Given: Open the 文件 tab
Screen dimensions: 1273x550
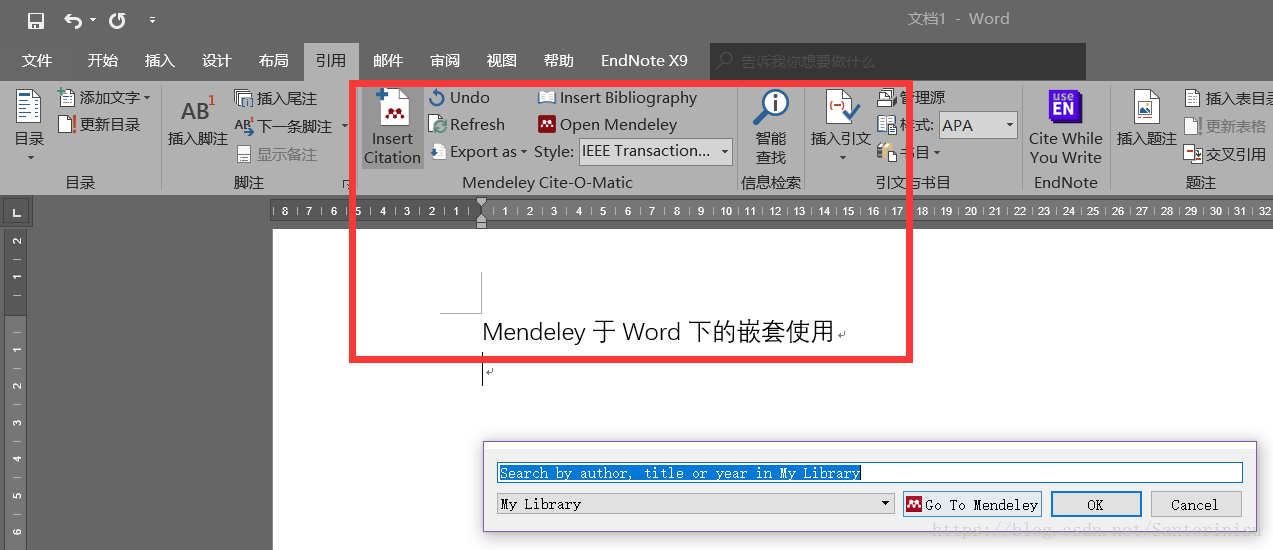Looking at the screenshot, I should [x=37, y=61].
